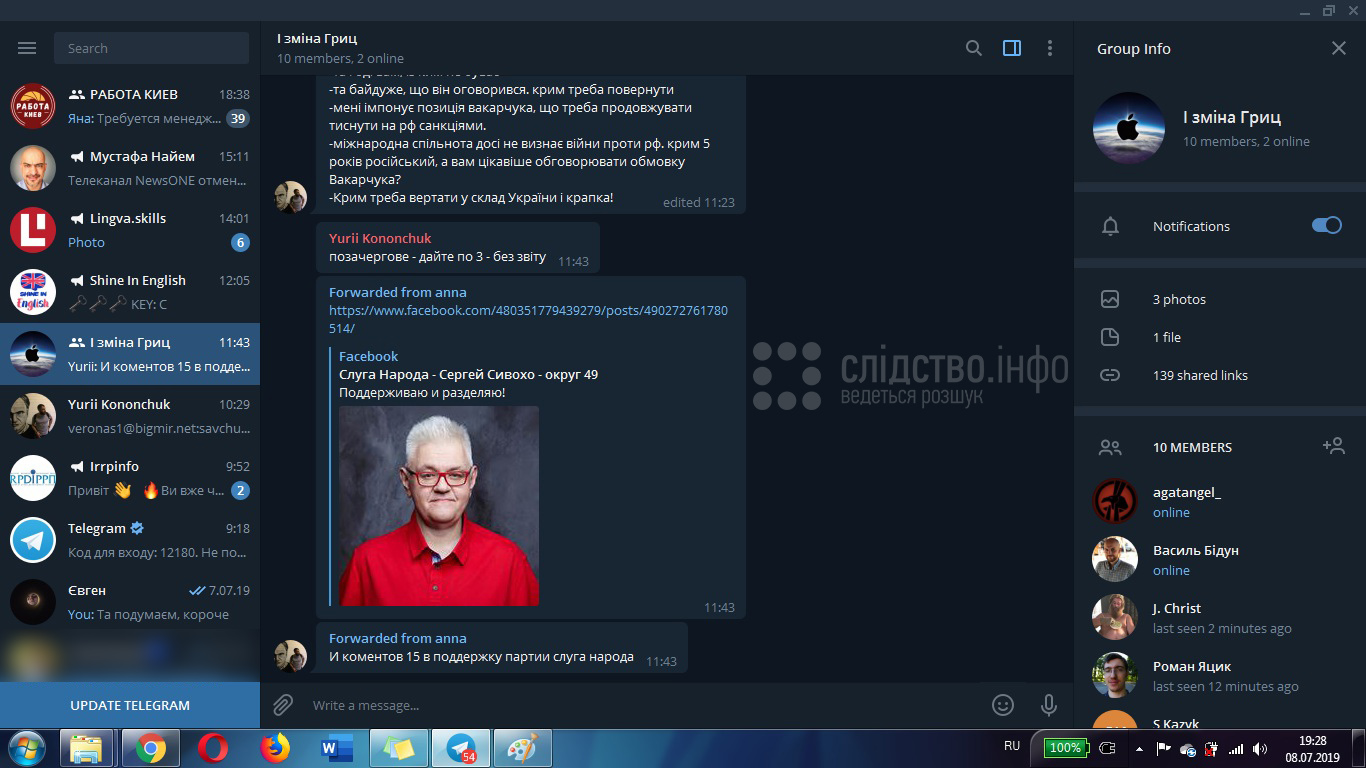
Task: Open the hamburger main menu
Action: point(27,48)
